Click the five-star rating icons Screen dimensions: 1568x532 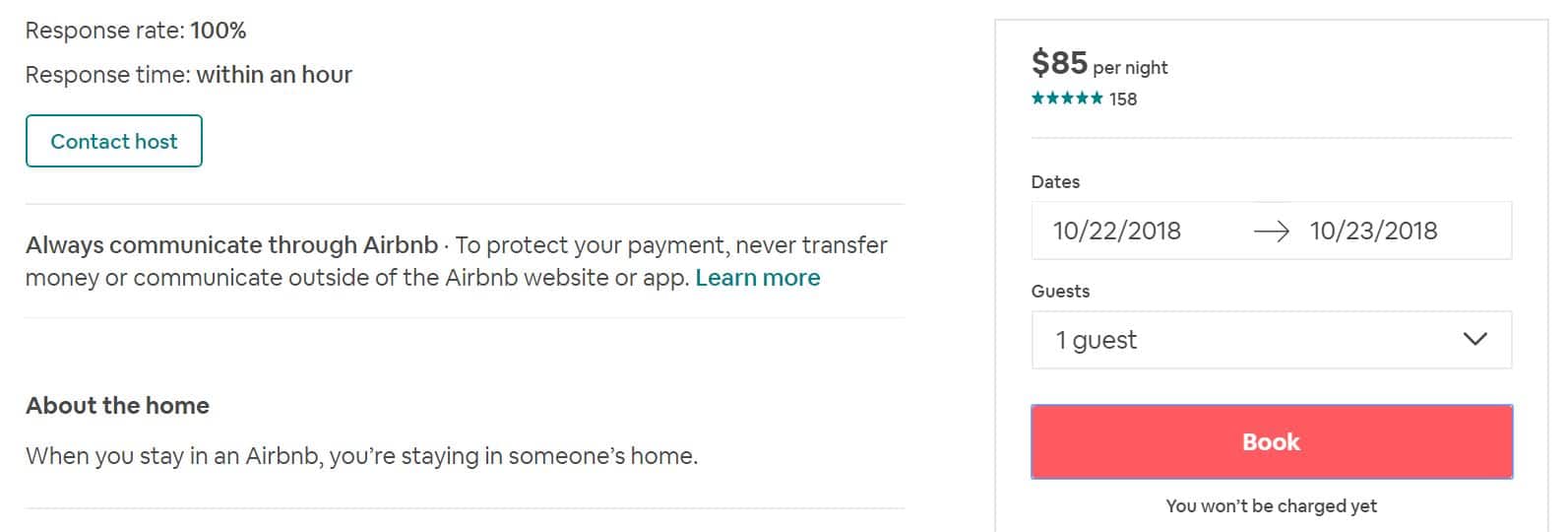[x=1067, y=99]
